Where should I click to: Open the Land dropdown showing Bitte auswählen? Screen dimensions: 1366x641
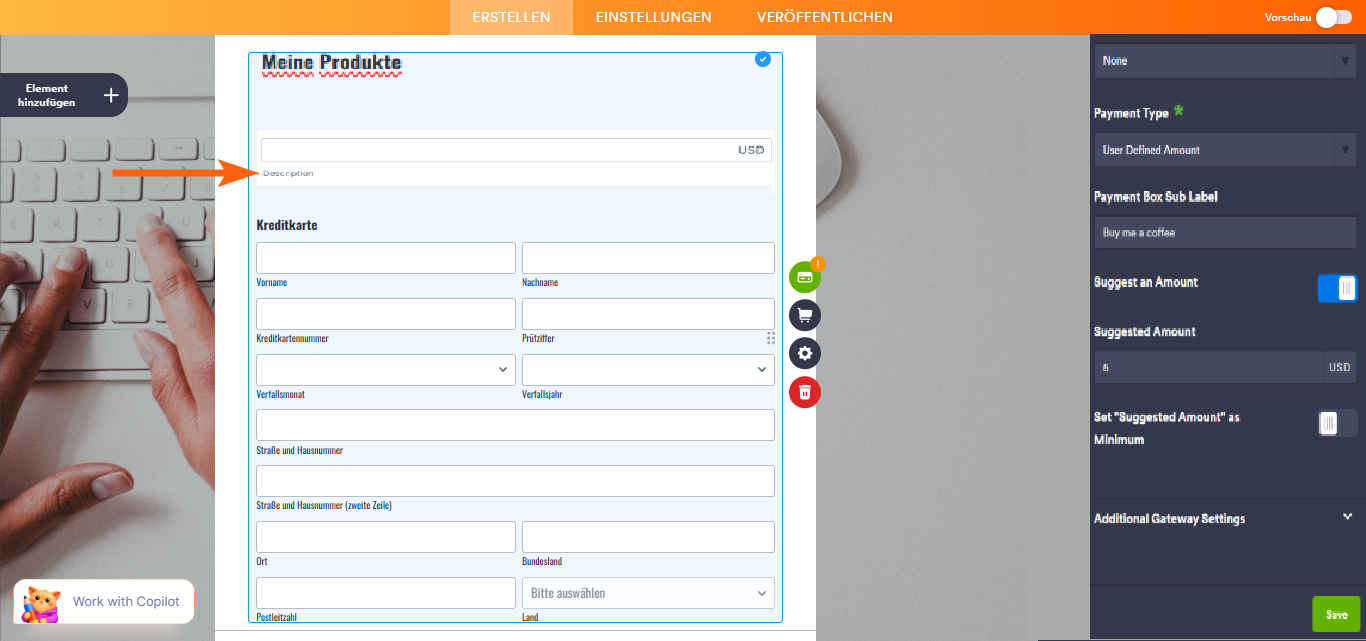[x=648, y=592]
